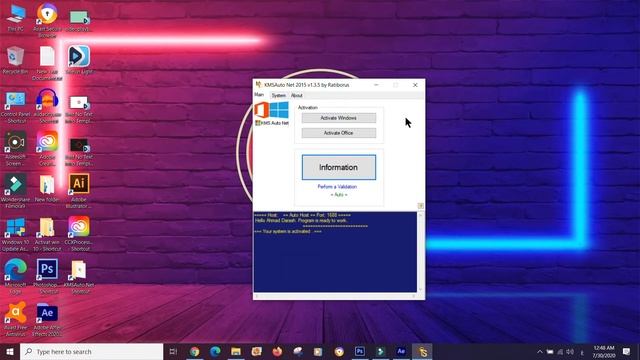Click the = Auto = link
This screenshot has height=360, width=640.
(339, 195)
